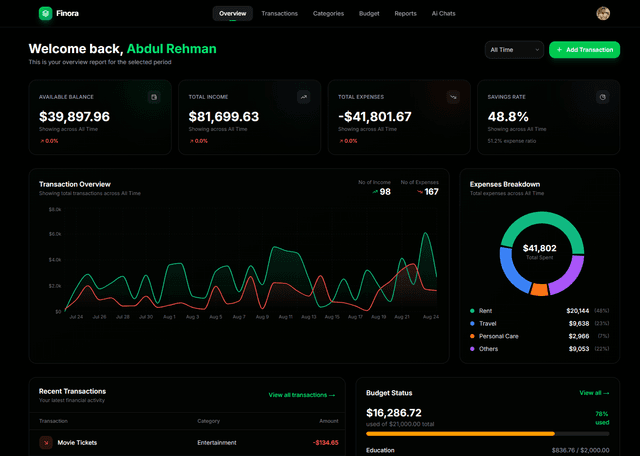The height and width of the screenshot is (456, 640).
Task: Click the Abdul Rehman name in greeting
Action: coord(171,49)
